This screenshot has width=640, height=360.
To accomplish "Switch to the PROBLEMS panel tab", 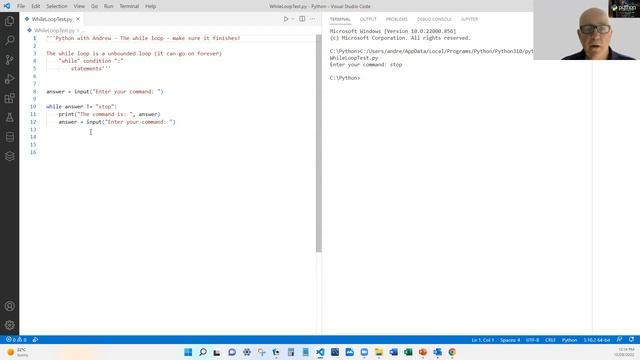I will click(x=397, y=19).
